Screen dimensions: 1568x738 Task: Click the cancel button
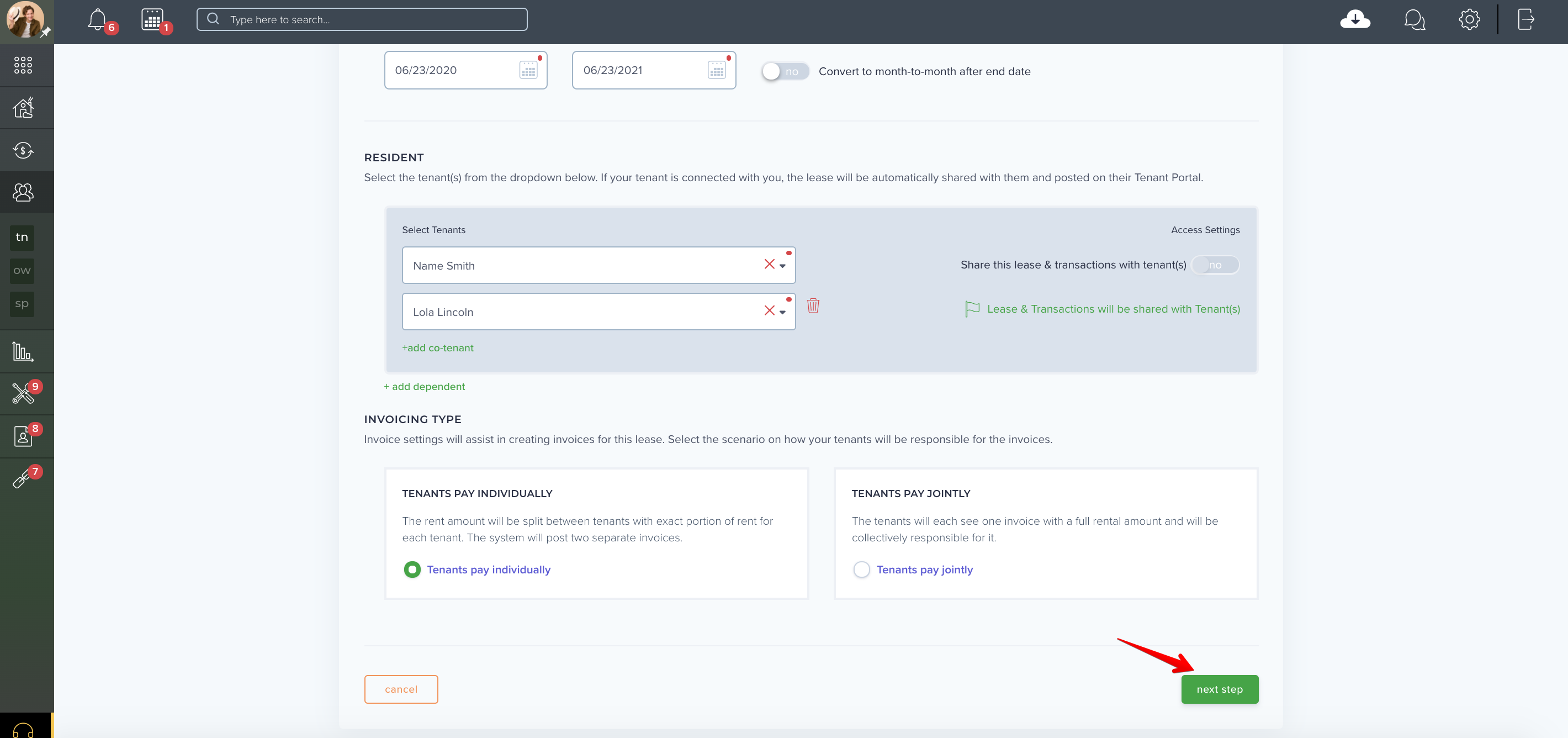[401, 689]
